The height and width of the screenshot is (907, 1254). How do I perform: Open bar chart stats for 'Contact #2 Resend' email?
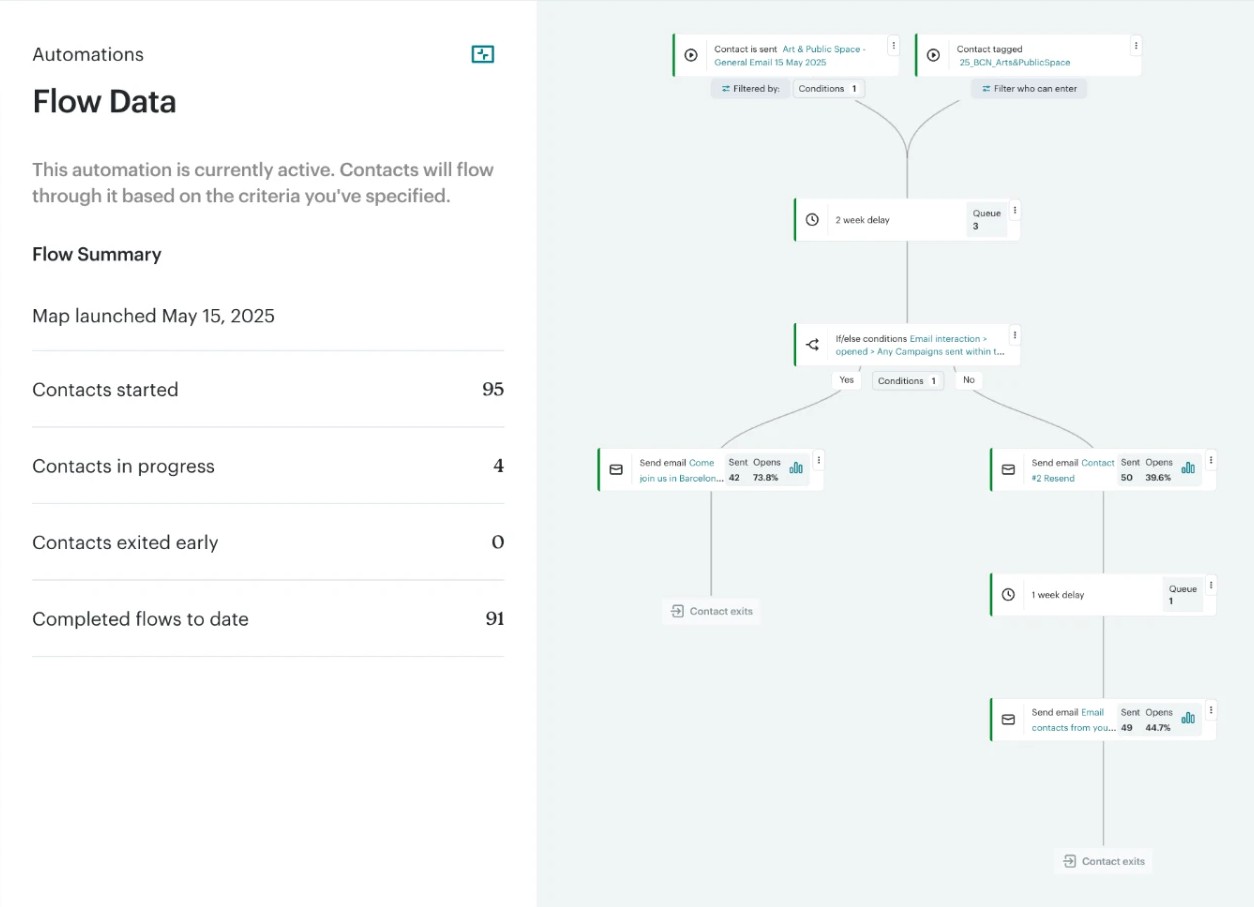click(1188, 467)
